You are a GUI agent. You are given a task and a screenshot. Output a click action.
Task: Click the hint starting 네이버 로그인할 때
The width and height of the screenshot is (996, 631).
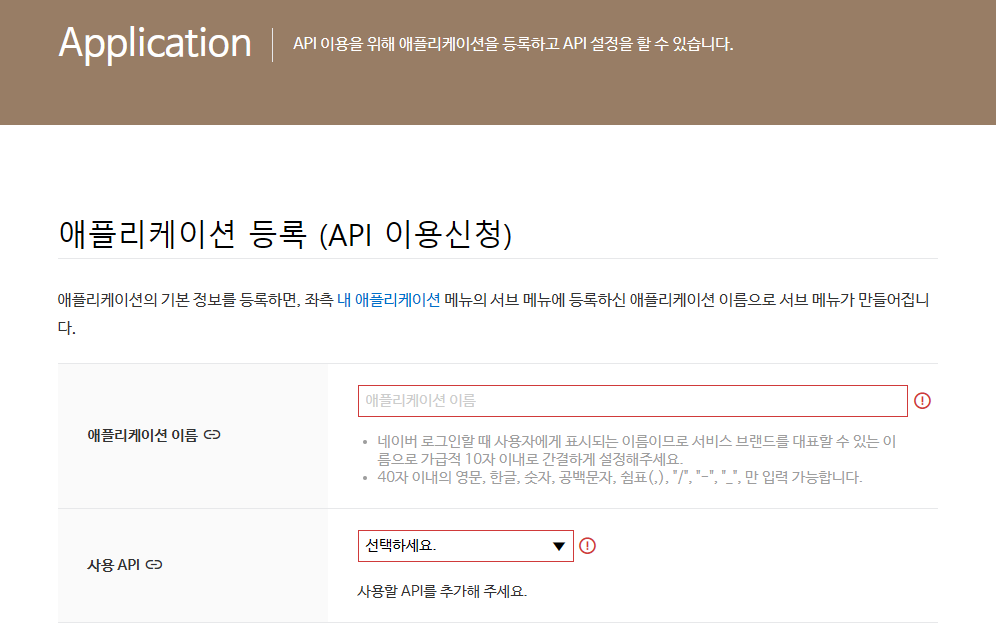[x=636, y=450]
